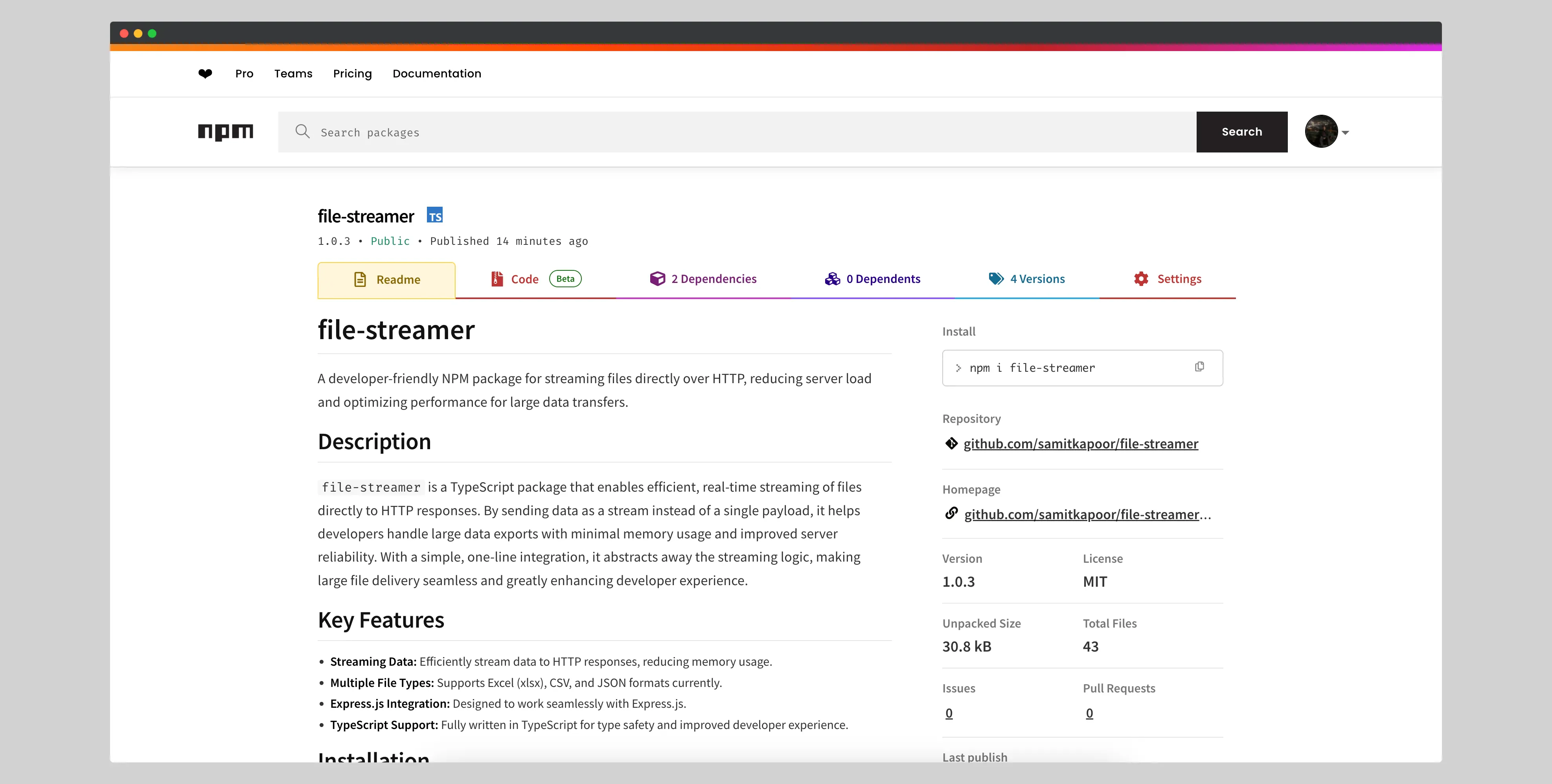The image size is (1552, 784).
Task: Open the user avatar dropdown arrow
Action: (1345, 132)
